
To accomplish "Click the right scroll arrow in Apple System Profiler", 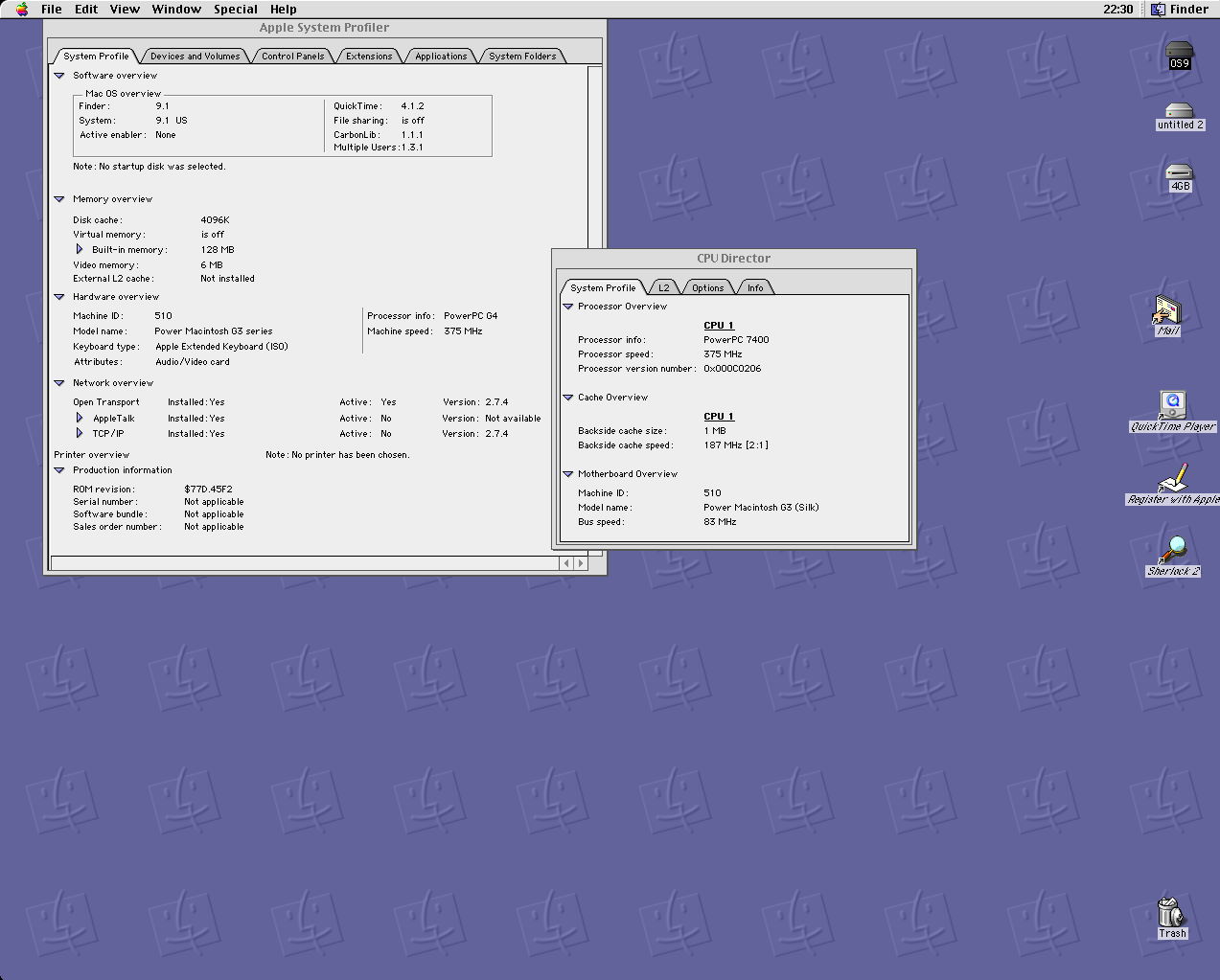I will [x=580, y=563].
